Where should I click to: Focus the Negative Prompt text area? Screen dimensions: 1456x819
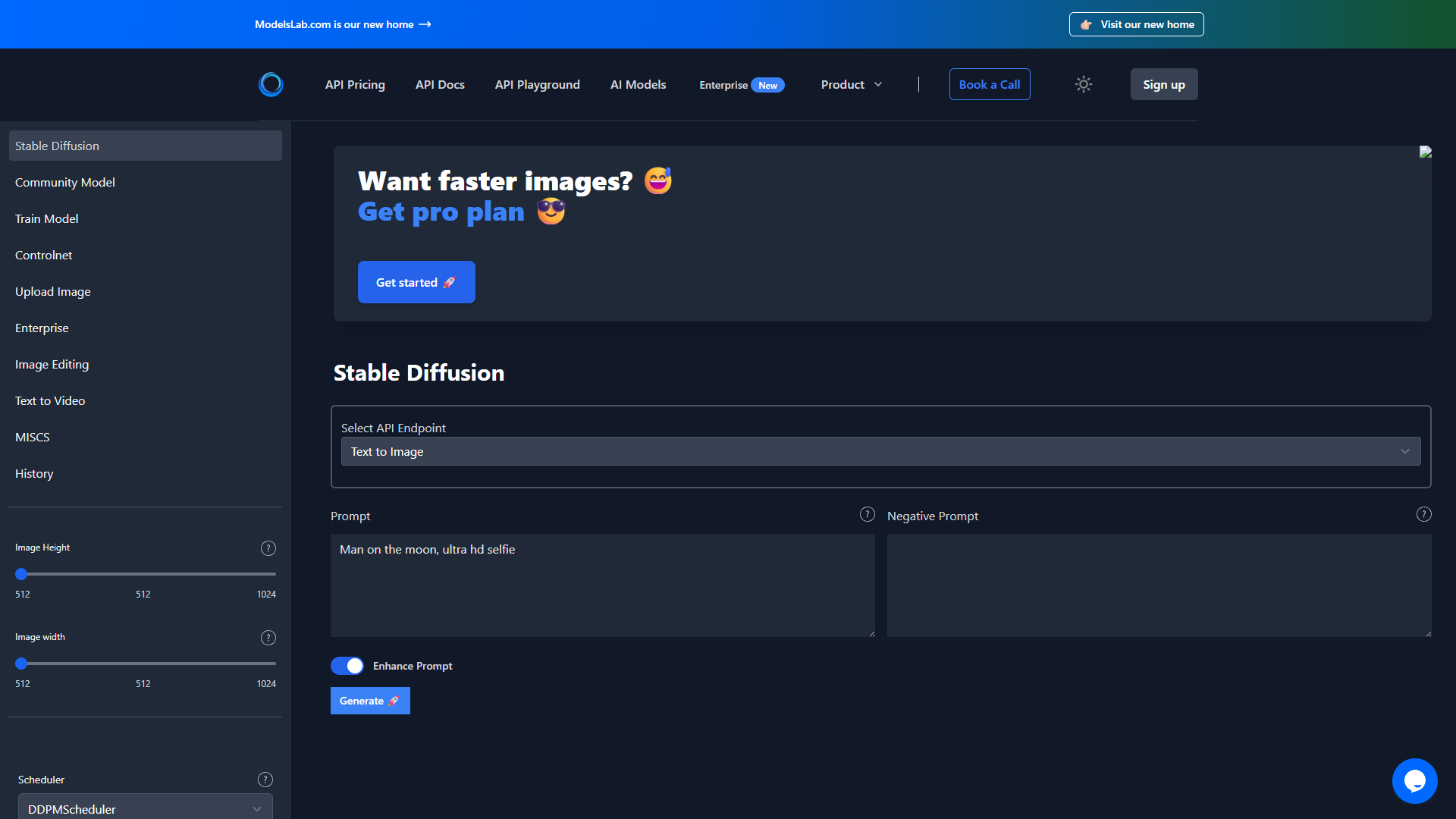tap(1159, 585)
